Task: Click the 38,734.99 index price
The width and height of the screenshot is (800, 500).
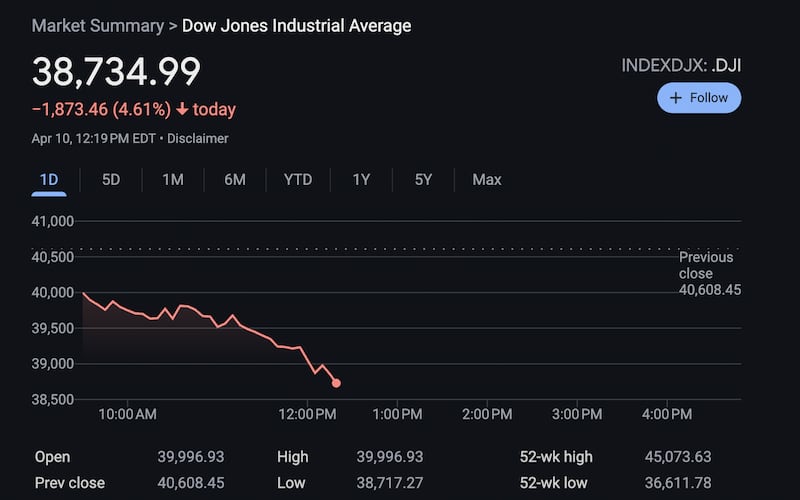Action: pyautogui.click(x=116, y=72)
